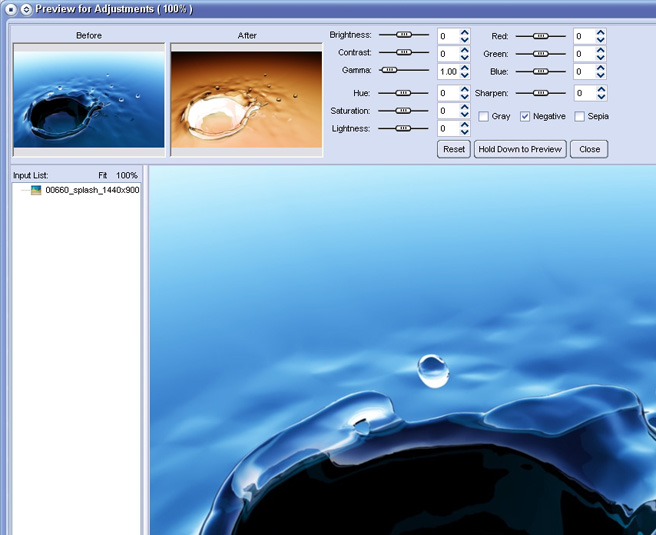Click the Blue value field
Viewport: 656px width, 535px height.
click(x=585, y=72)
